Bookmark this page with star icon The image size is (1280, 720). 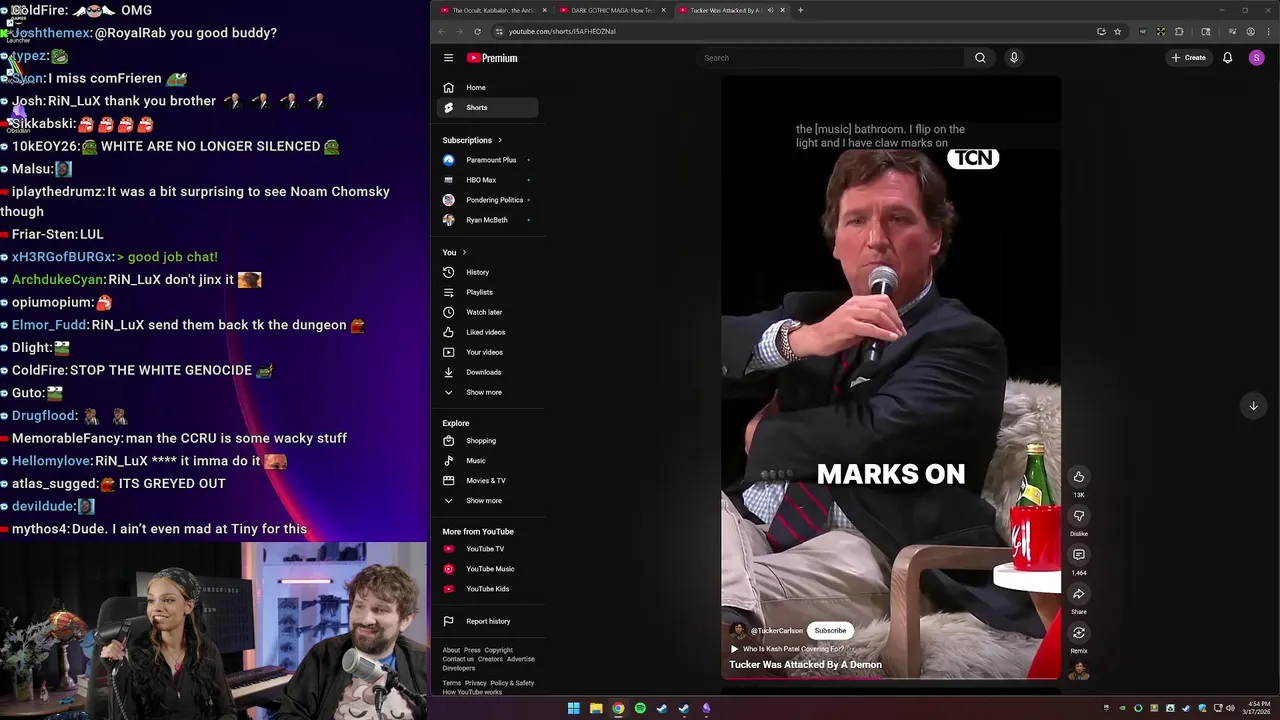pos(1117,31)
